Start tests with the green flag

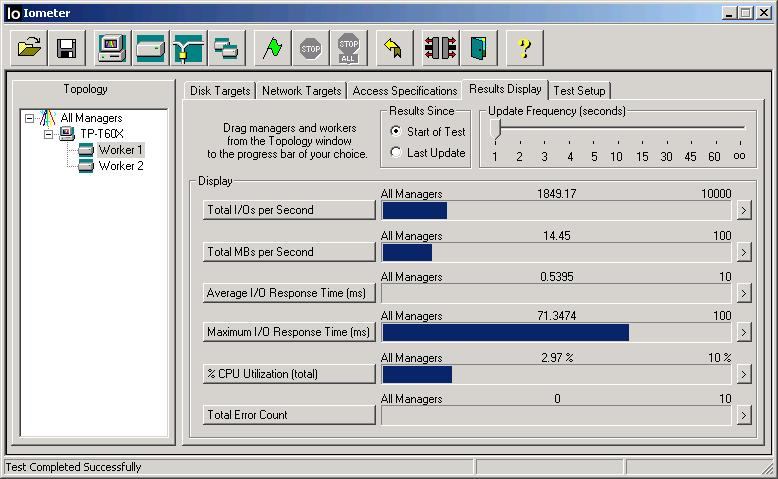pos(272,48)
